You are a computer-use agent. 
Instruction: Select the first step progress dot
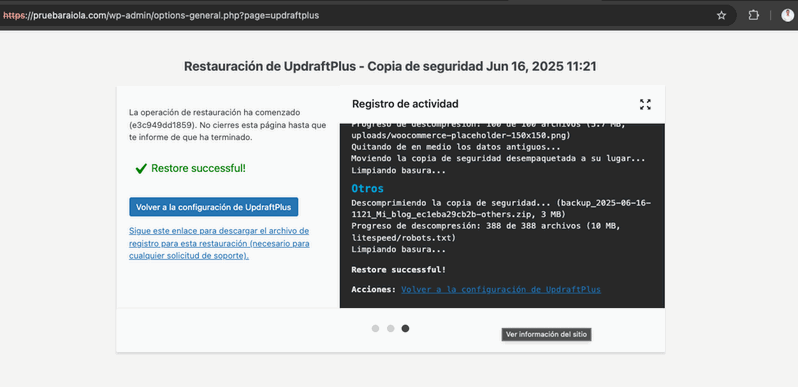click(x=375, y=328)
